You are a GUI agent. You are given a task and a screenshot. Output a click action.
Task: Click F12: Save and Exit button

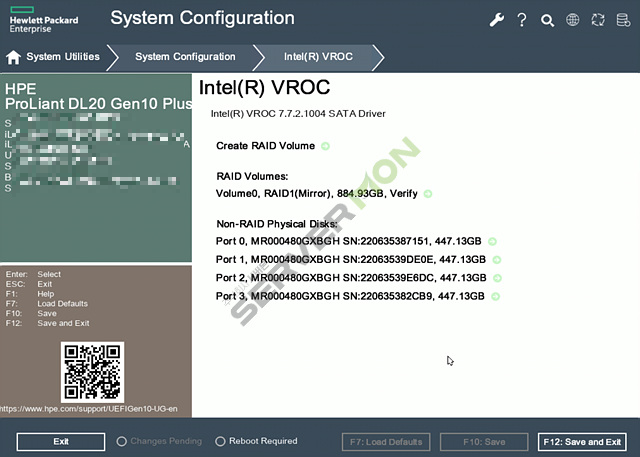[582, 442]
